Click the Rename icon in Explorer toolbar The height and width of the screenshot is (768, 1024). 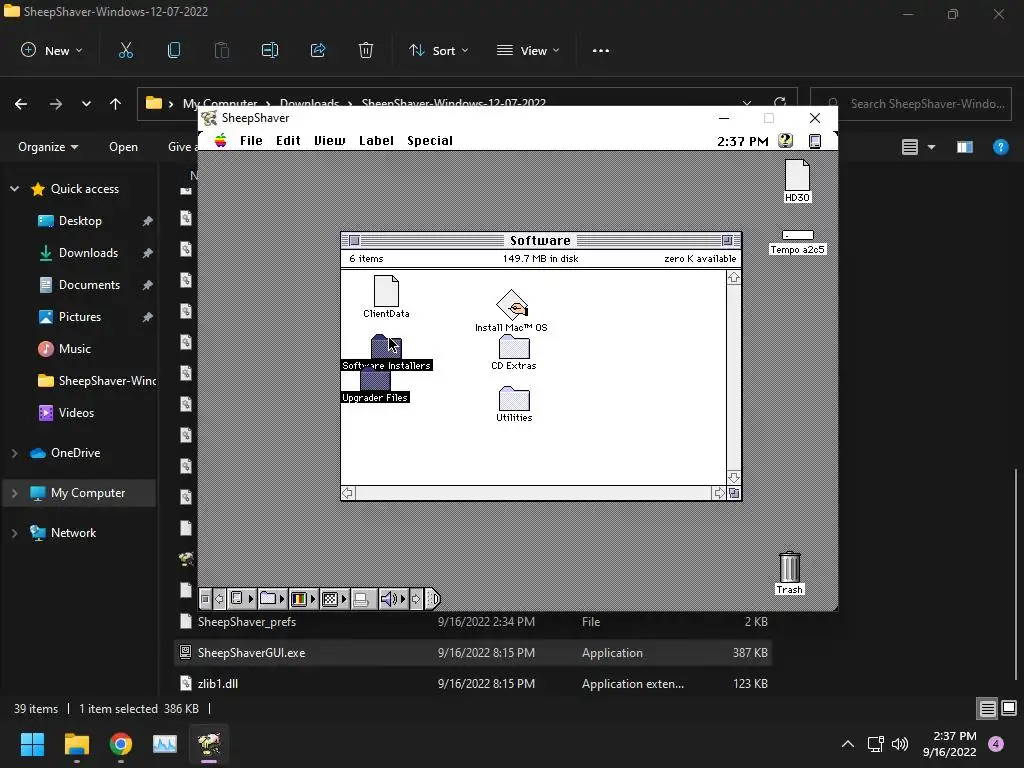[270, 50]
